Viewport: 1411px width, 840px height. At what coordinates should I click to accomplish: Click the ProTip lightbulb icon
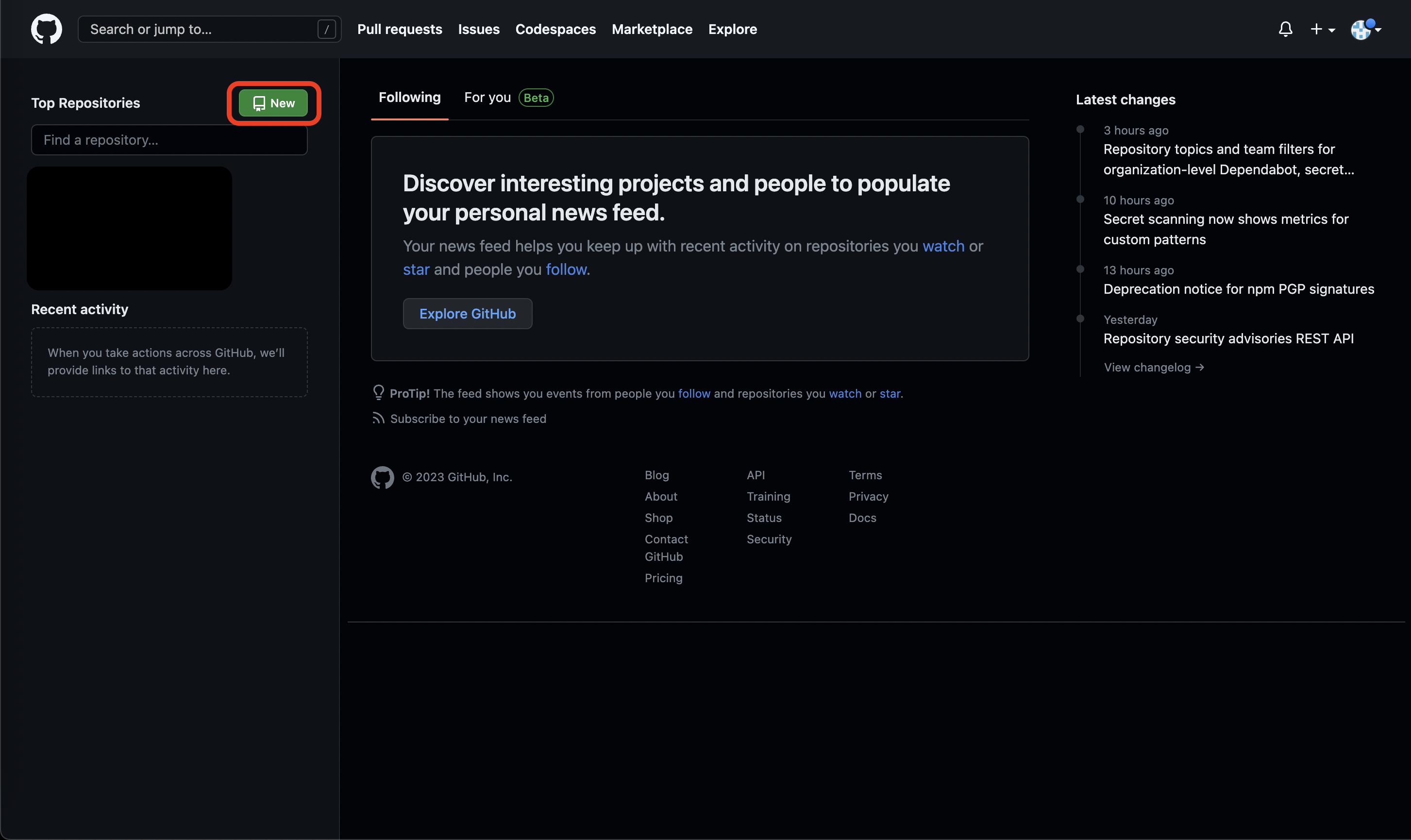(x=379, y=392)
